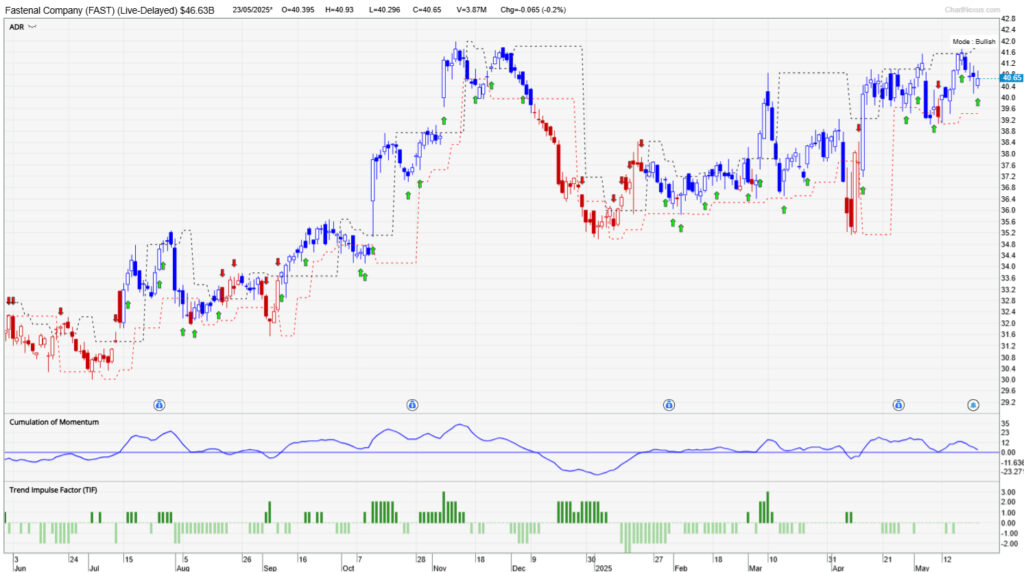Click the May month label on time axis

[x=921, y=568]
